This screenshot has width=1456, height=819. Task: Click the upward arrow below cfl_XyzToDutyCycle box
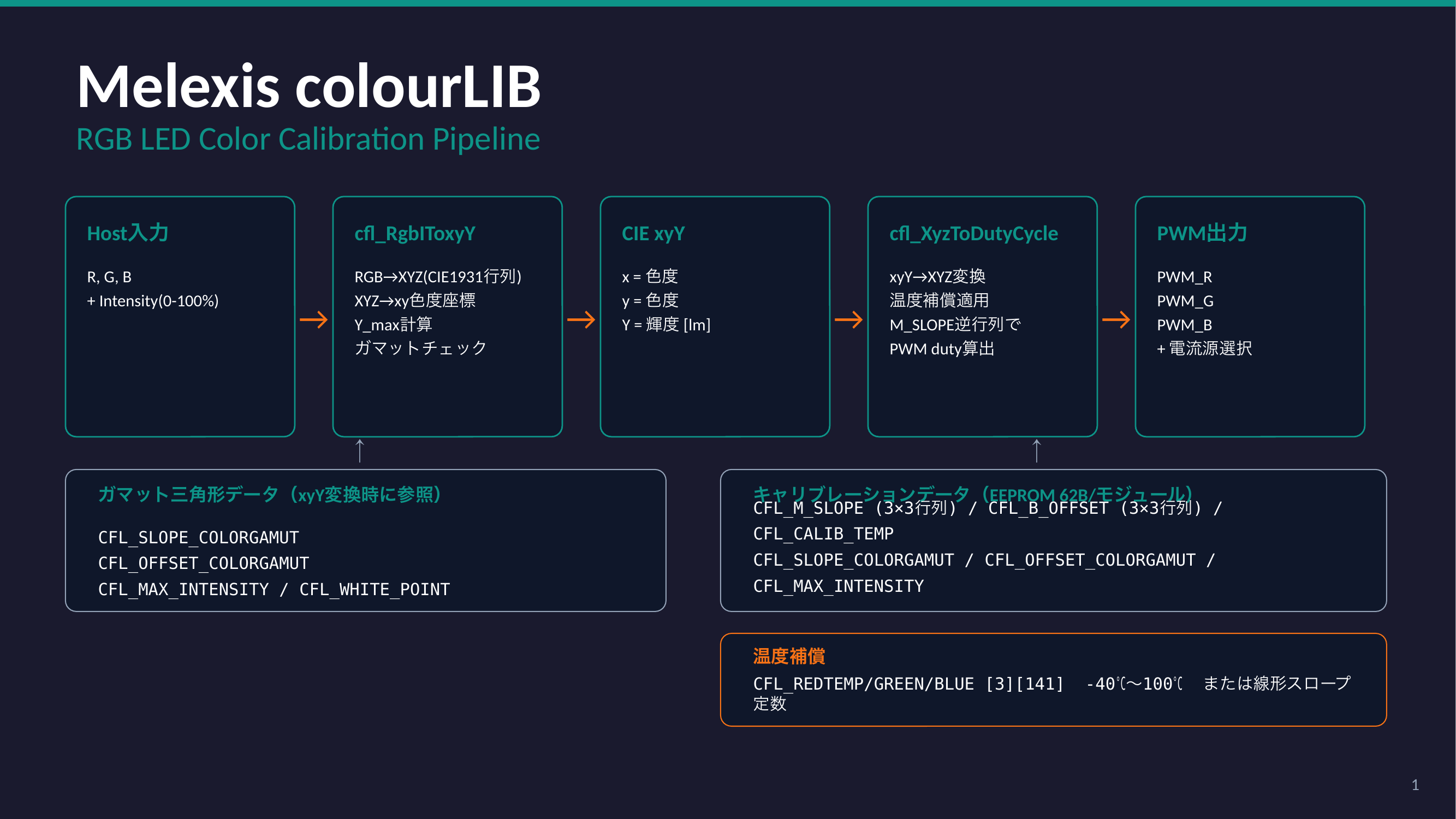(x=1036, y=451)
